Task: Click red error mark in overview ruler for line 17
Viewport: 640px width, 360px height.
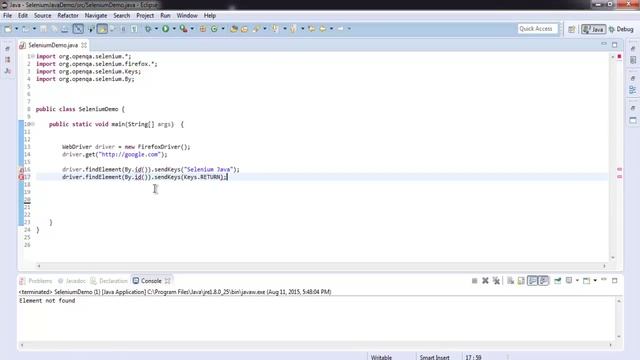Action: (x=619, y=177)
